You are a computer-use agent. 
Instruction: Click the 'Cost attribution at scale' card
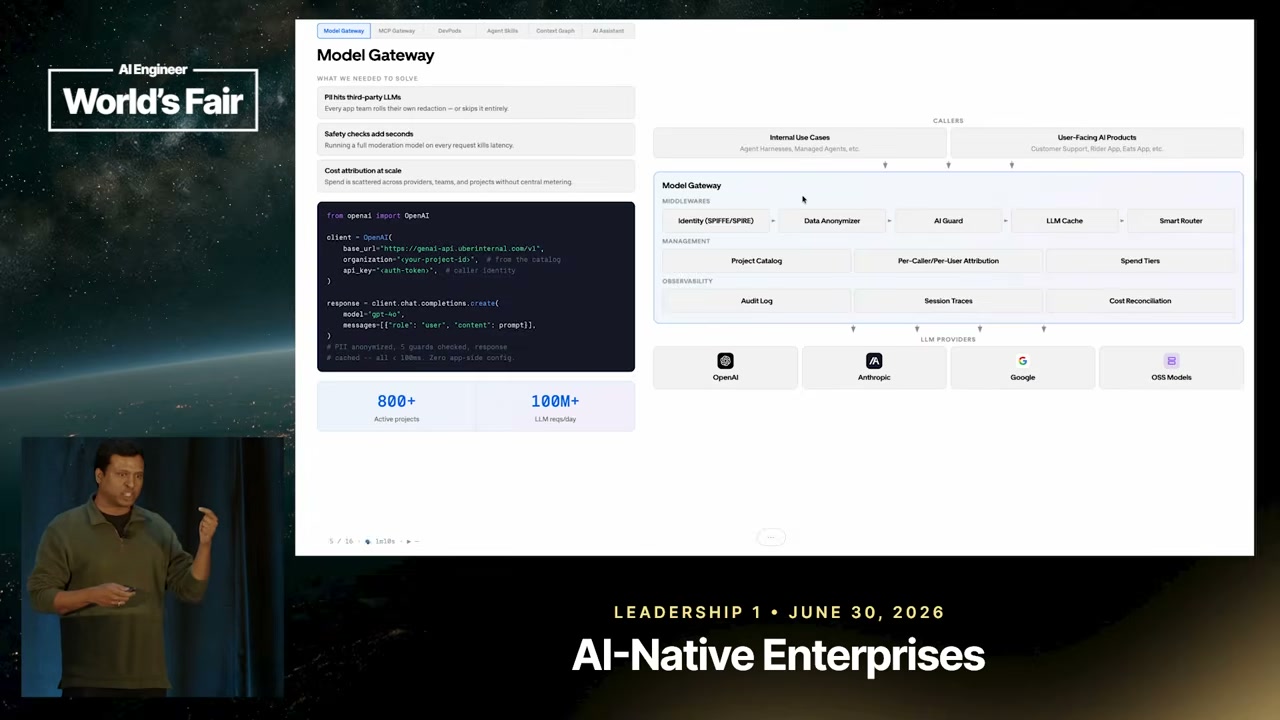[476, 176]
